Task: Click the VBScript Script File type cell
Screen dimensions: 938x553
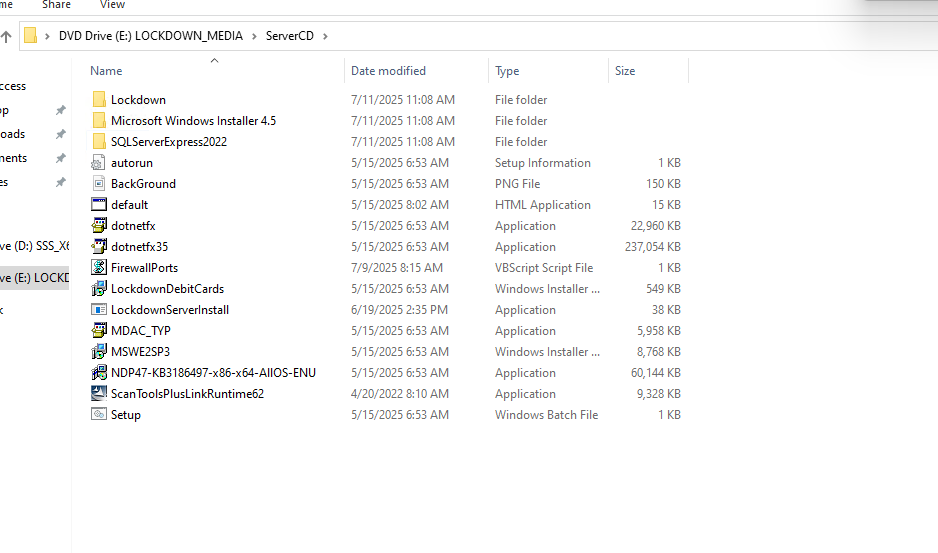Action: (544, 268)
